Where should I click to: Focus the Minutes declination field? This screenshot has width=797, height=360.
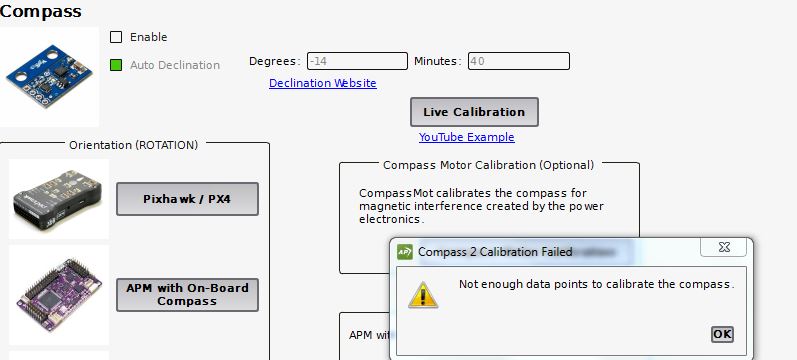coord(518,61)
